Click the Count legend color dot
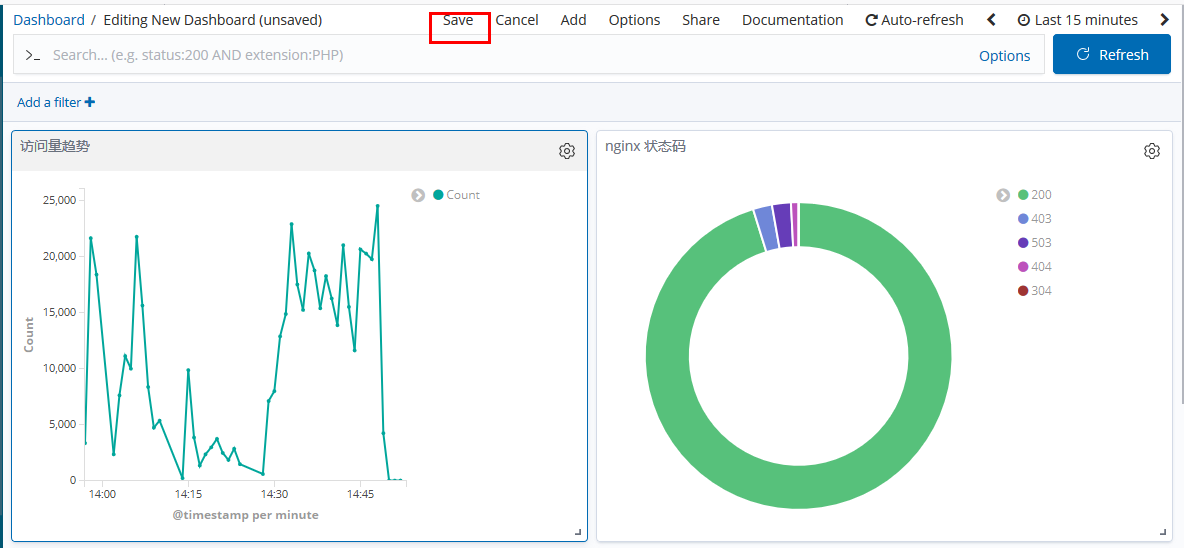Viewport: 1184px width, 548px height. click(x=438, y=195)
